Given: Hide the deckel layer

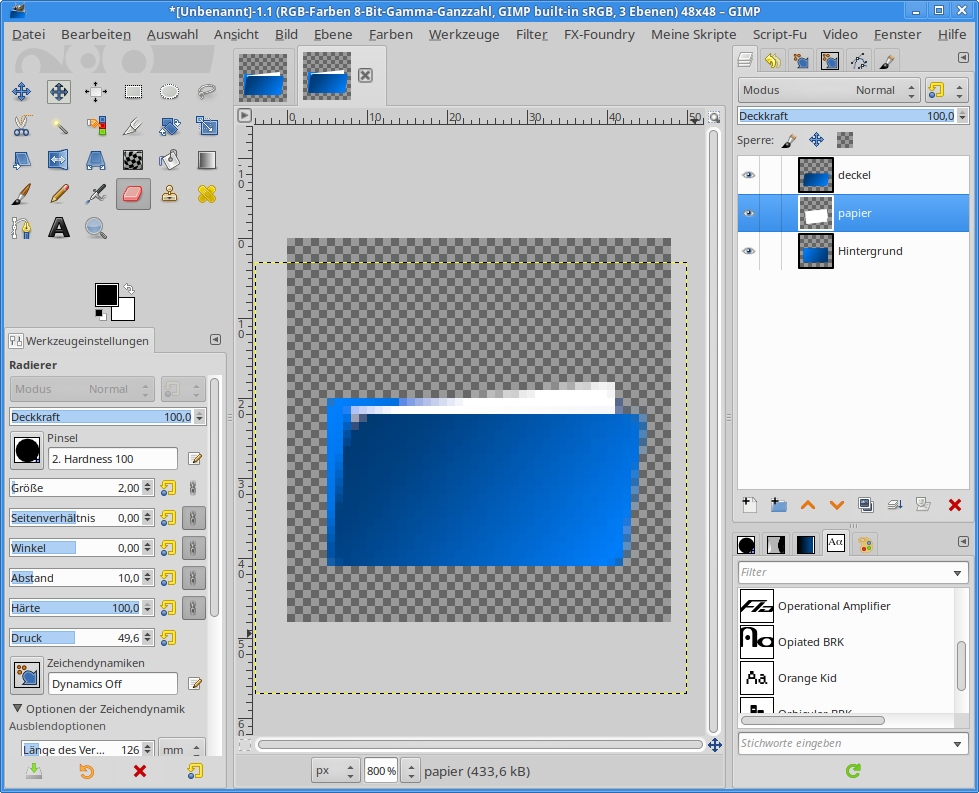Looking at the screenshot, I should (x=748, y=175).
